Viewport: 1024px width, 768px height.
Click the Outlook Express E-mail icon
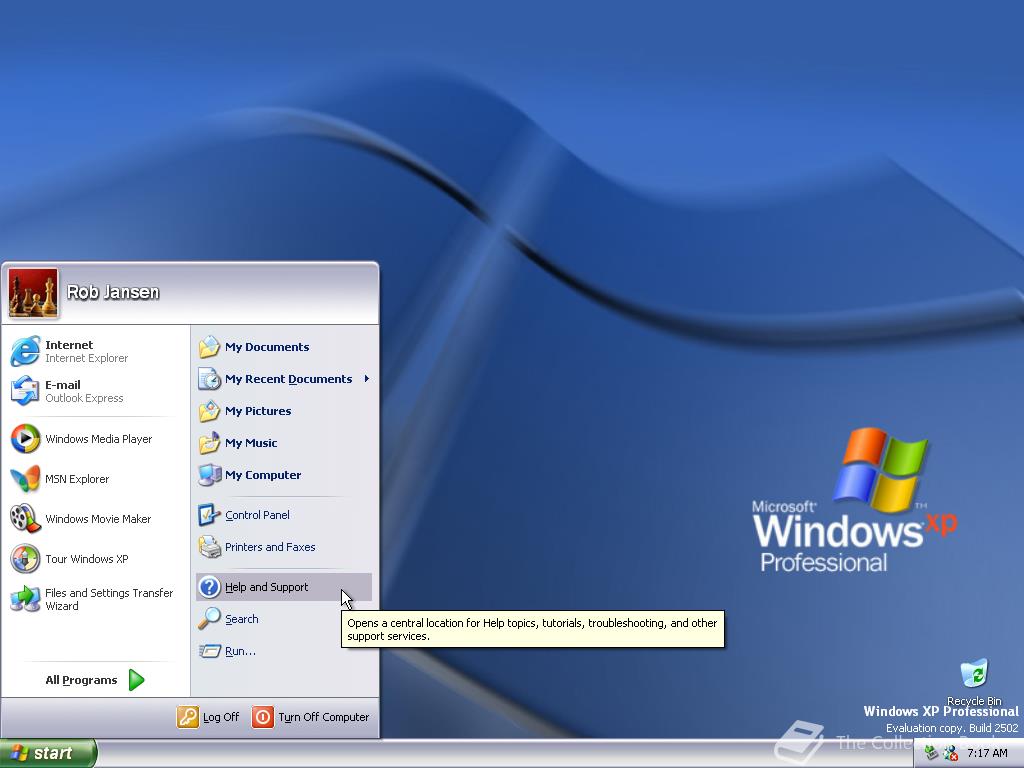point(25,391)
